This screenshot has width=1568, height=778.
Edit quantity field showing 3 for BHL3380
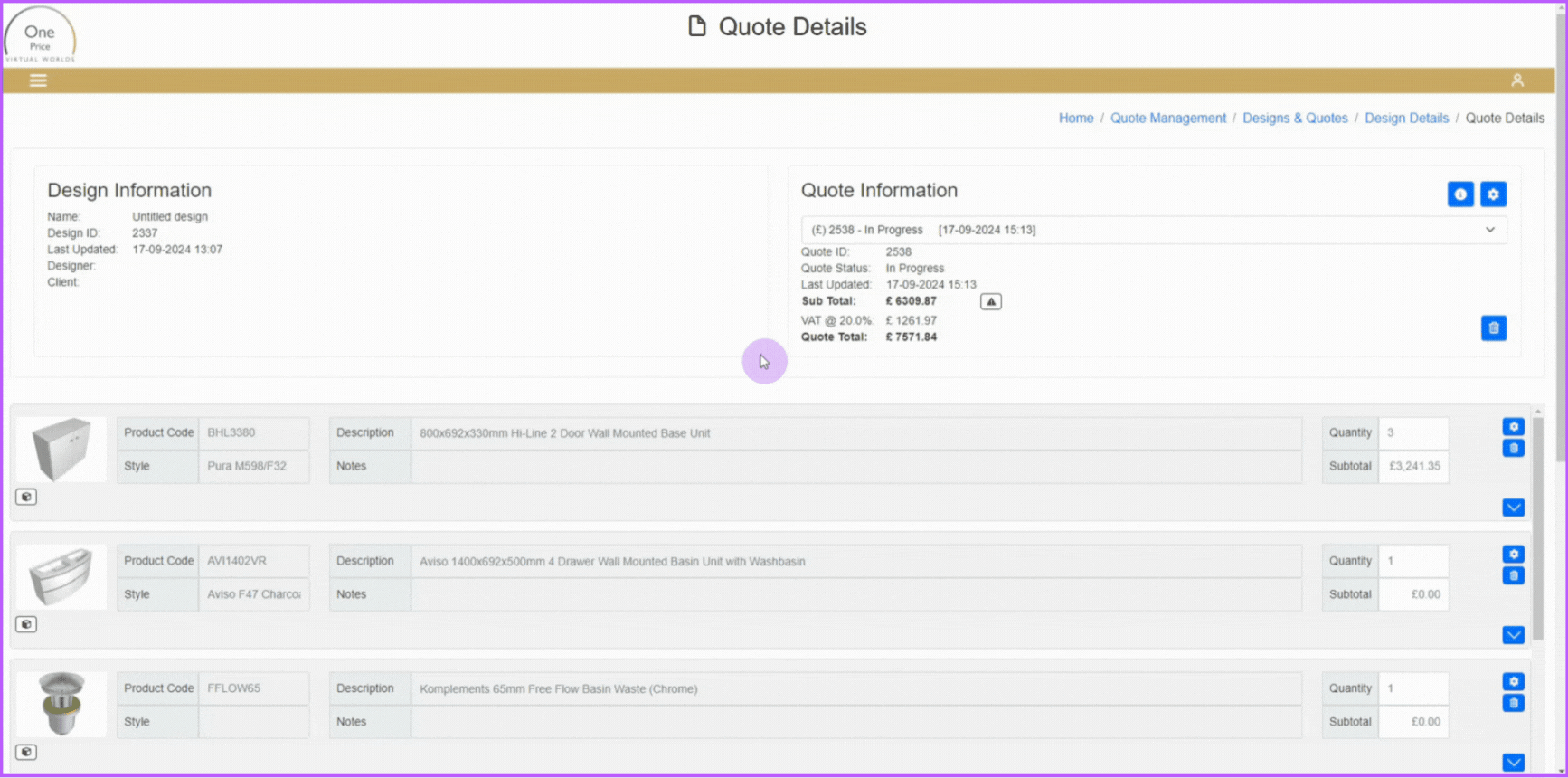click(1413, 433)
